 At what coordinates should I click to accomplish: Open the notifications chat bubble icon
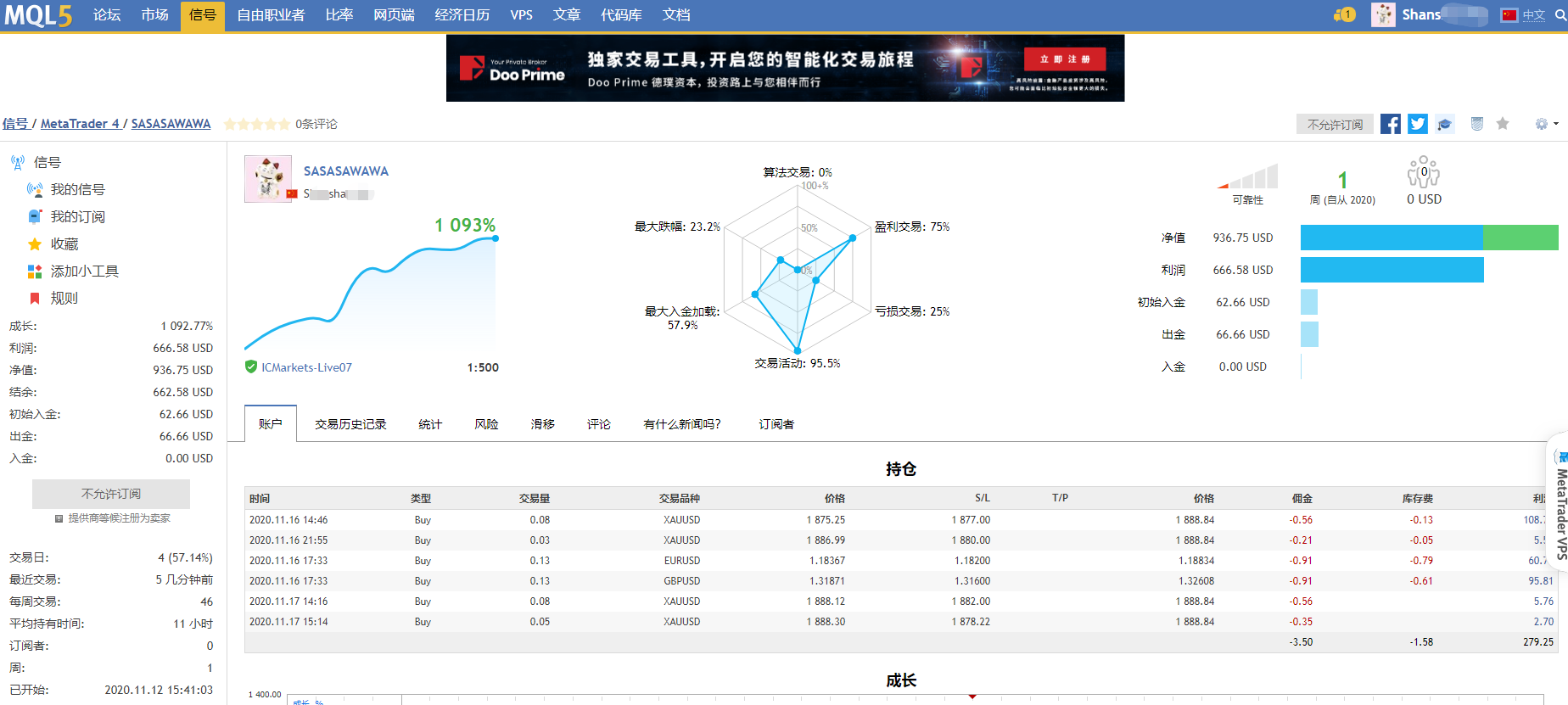(x=1345, y=14)
